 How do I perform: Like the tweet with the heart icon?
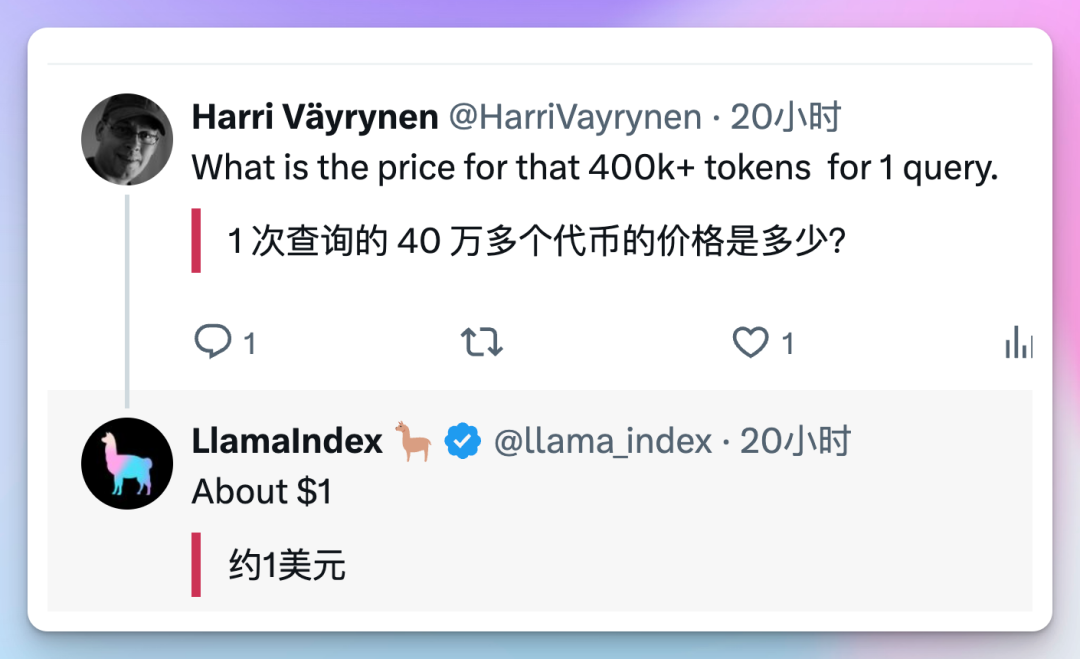(x=750, y=342)
